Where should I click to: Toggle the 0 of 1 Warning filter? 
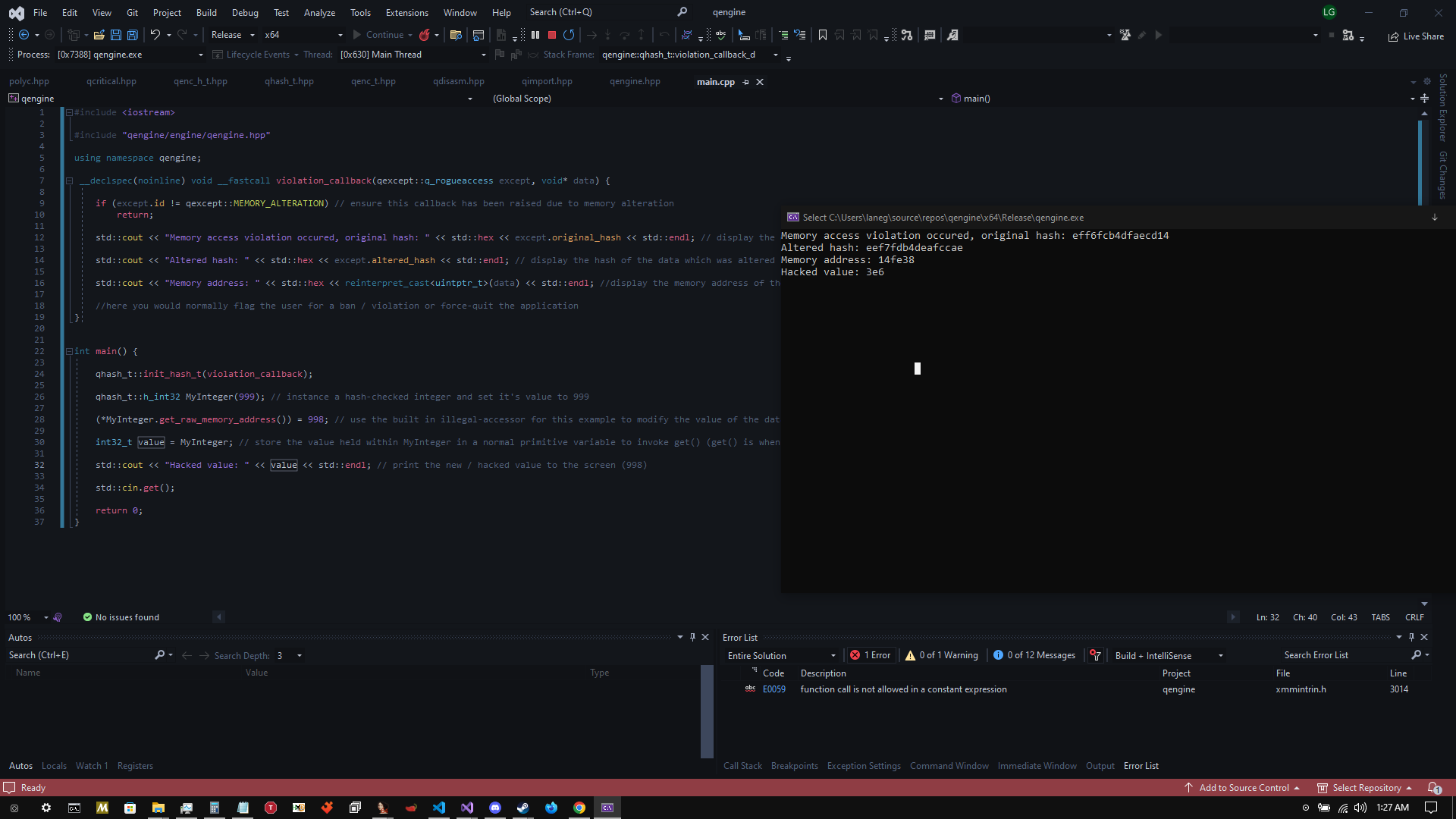[x=941, y=655]
